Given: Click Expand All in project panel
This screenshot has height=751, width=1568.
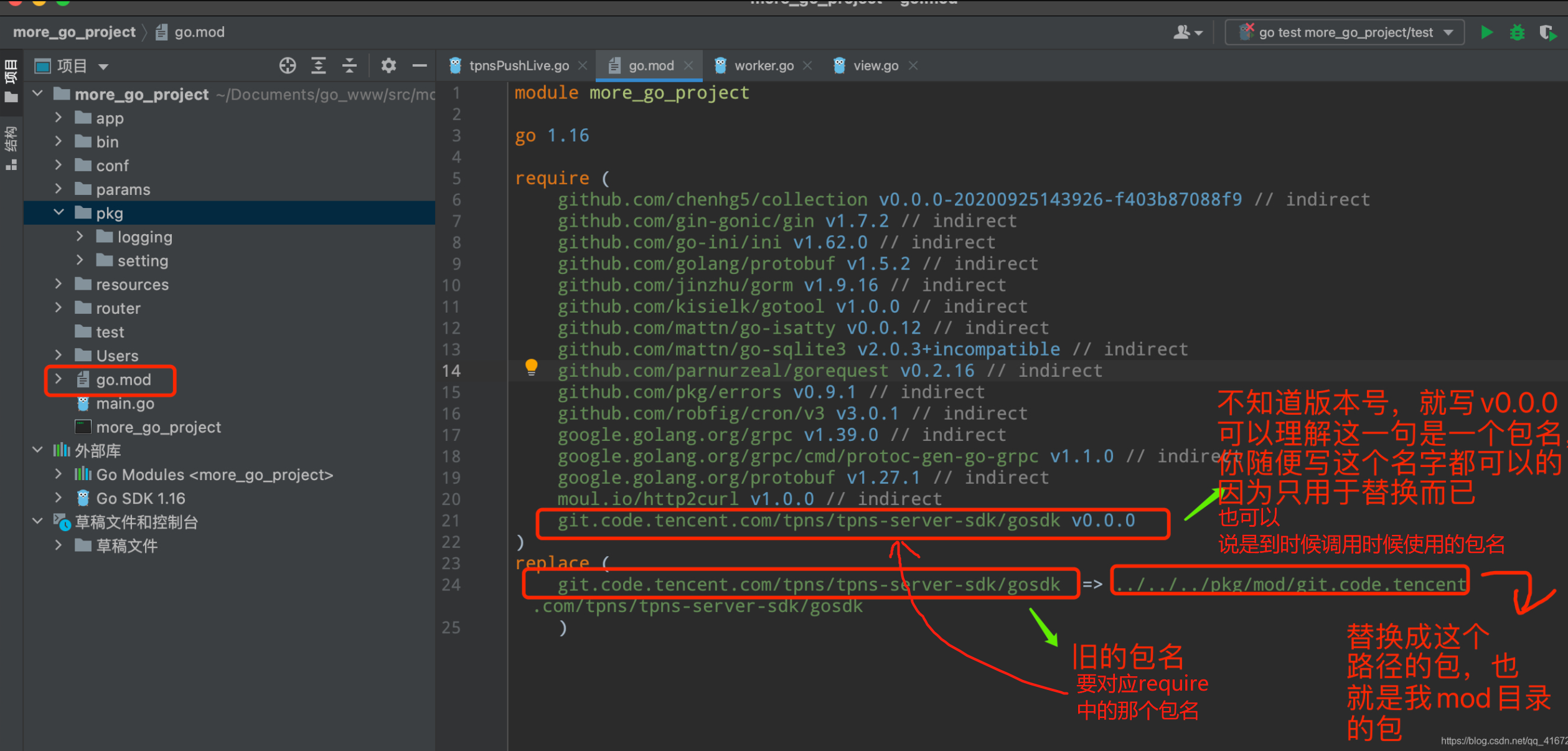Looking at the screenshot, I should (319, 65).
